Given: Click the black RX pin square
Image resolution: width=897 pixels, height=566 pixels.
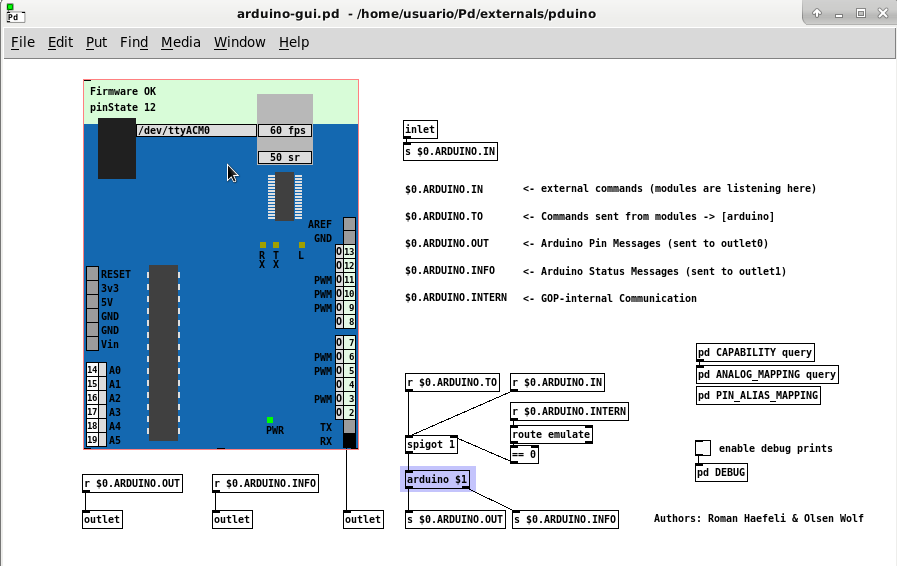Looking at the screenshot, I should tap(349, 441).
